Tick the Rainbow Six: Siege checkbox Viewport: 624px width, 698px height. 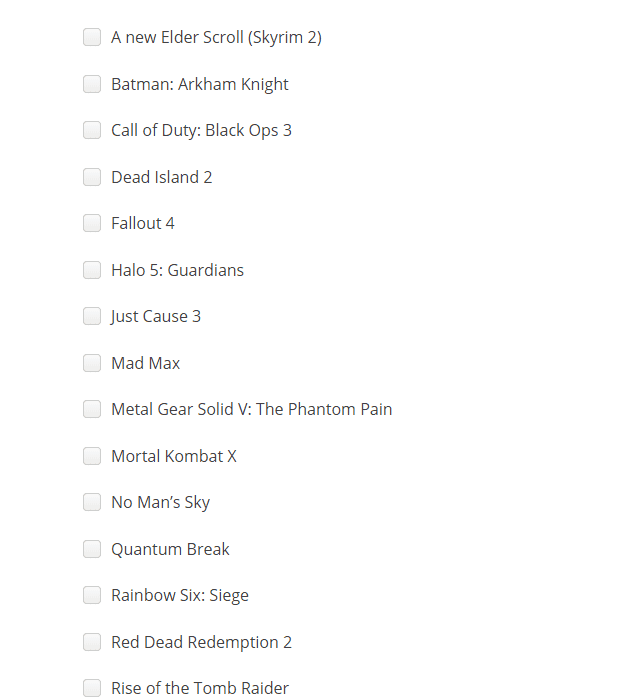92,596
